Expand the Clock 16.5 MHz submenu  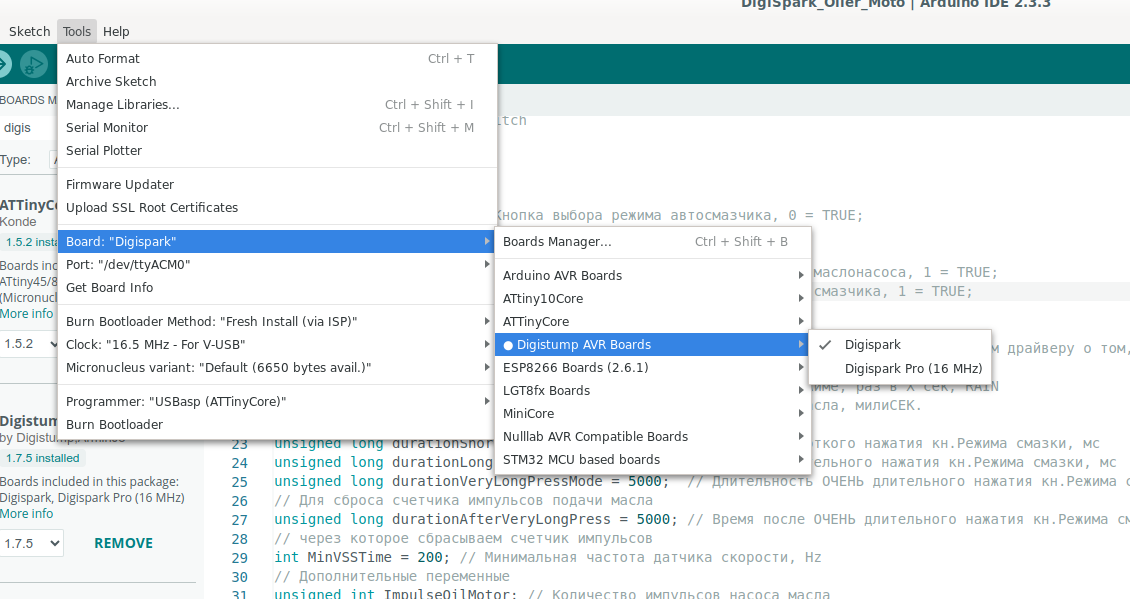pos(277,345)
